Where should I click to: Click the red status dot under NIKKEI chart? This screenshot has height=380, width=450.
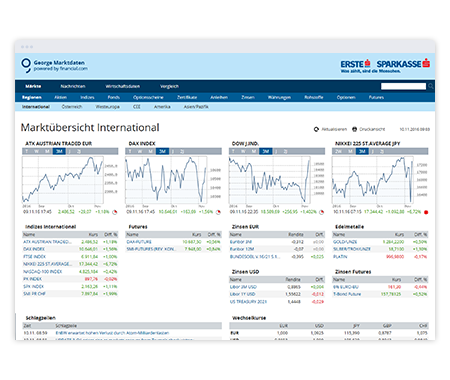pos(426,212)
